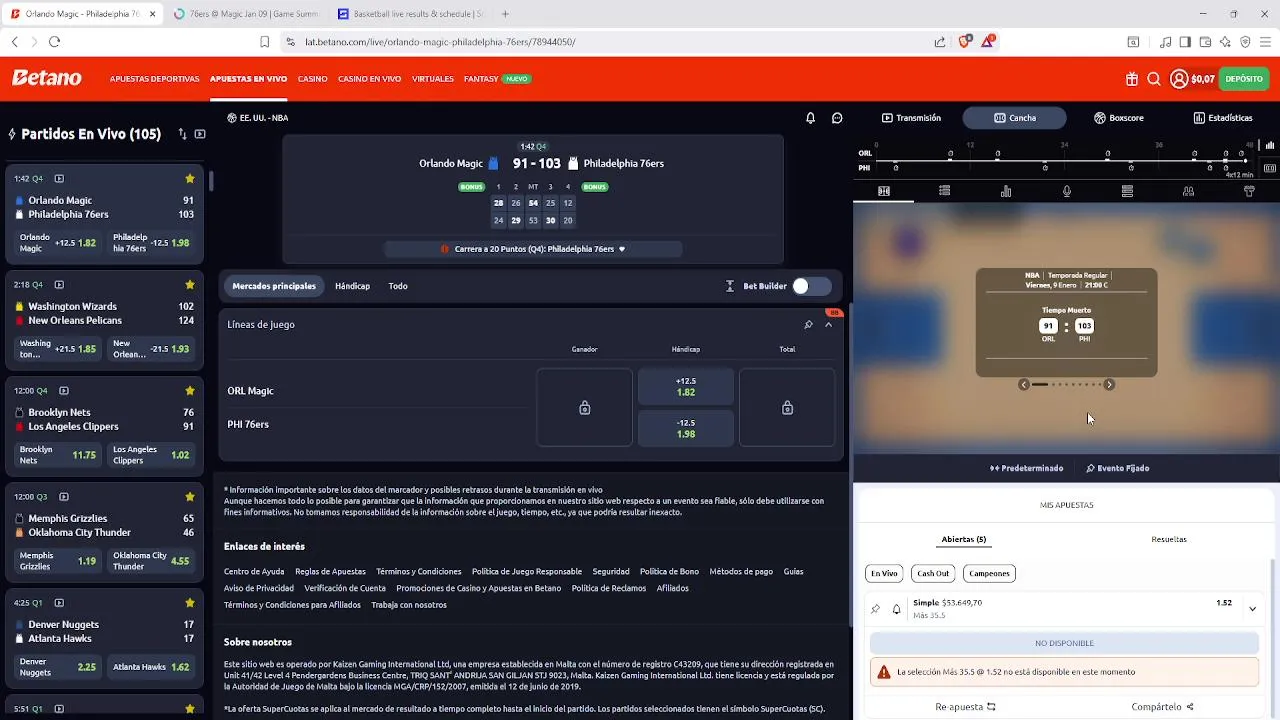Screen dimensions: 1280x720
Task: Toggle favorite star for Washington Wizards match
Action: tap(190, 285)
